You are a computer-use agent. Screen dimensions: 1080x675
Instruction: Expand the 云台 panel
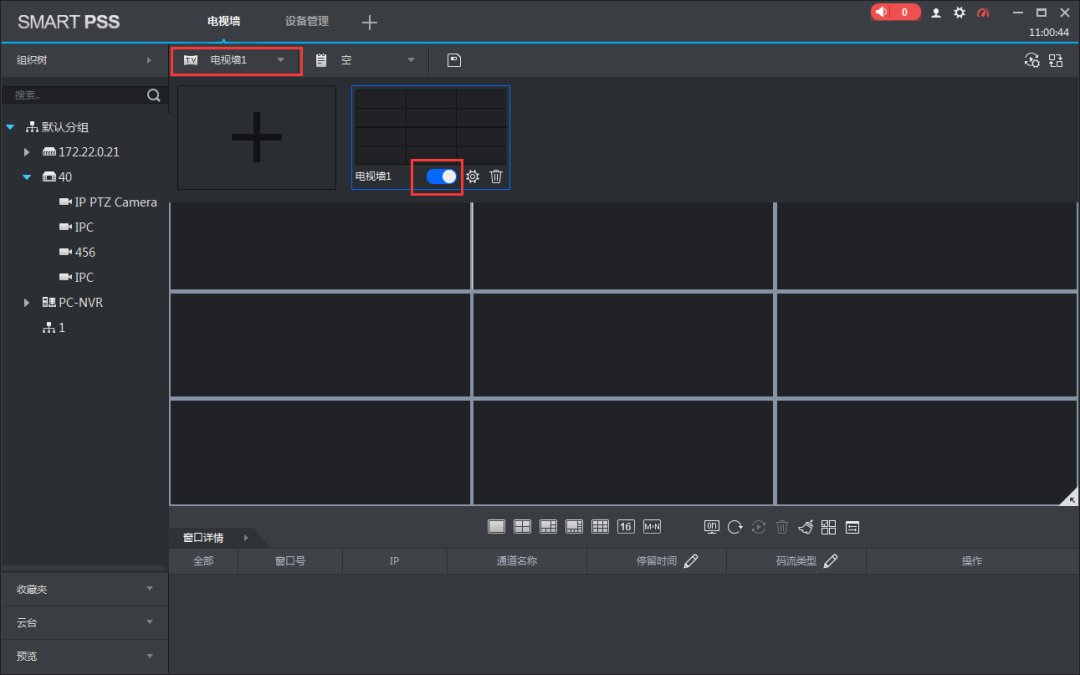click(84, 622)
